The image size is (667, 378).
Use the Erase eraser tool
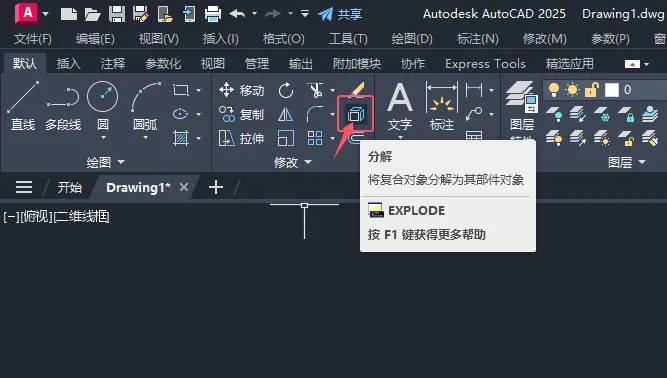click(x=357, y=89)
